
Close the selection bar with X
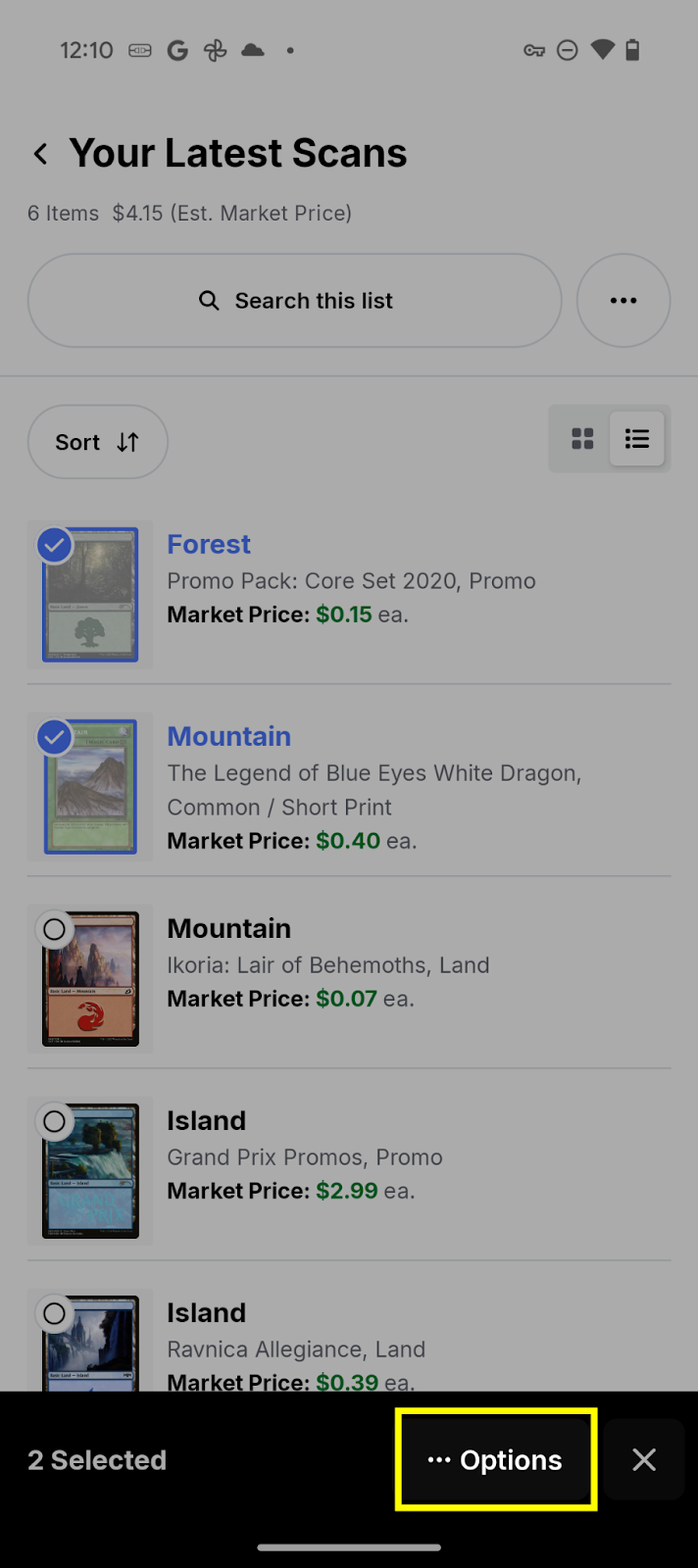(644, 1459)
